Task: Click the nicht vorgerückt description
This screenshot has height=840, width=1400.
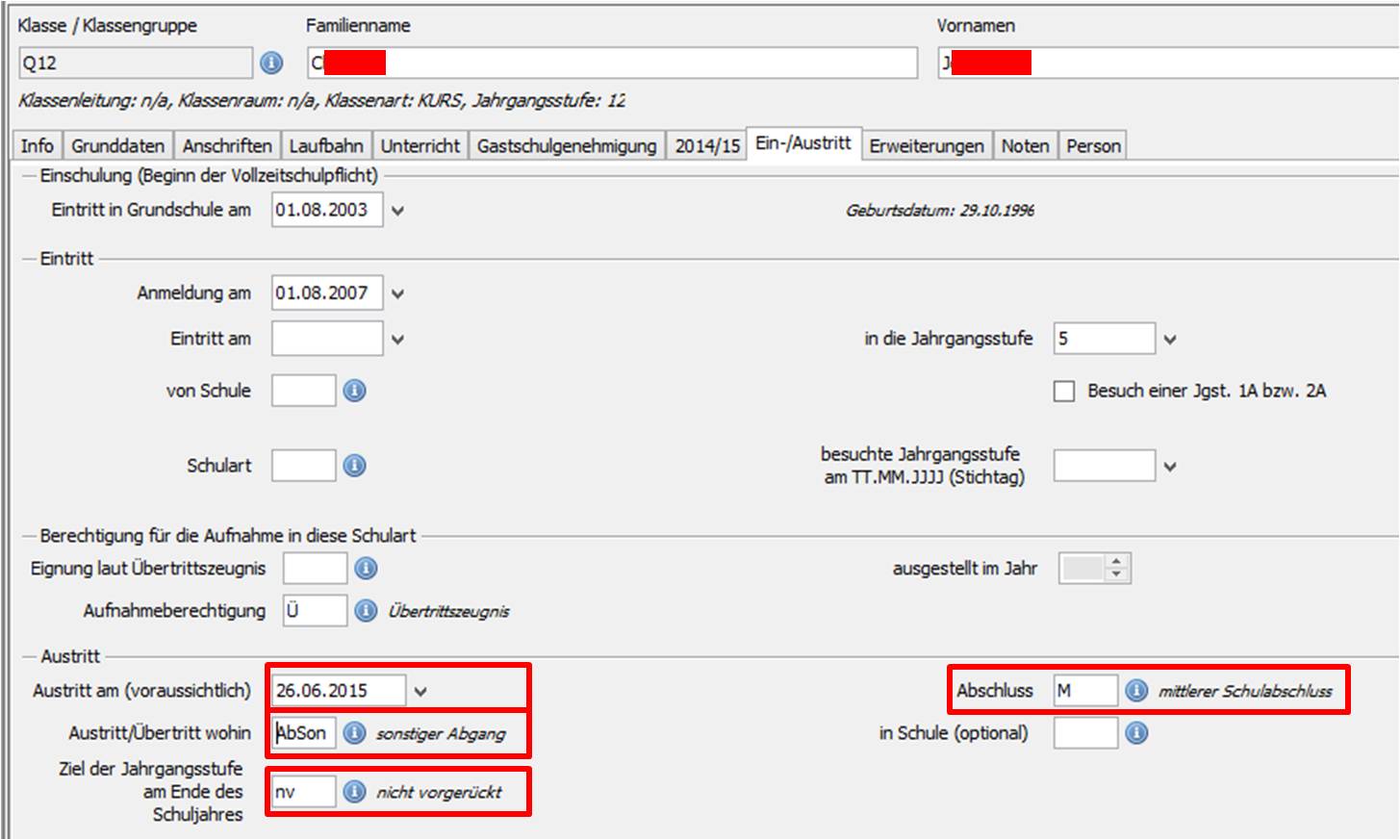Action: pyautogui.click(x=439, y=793)
